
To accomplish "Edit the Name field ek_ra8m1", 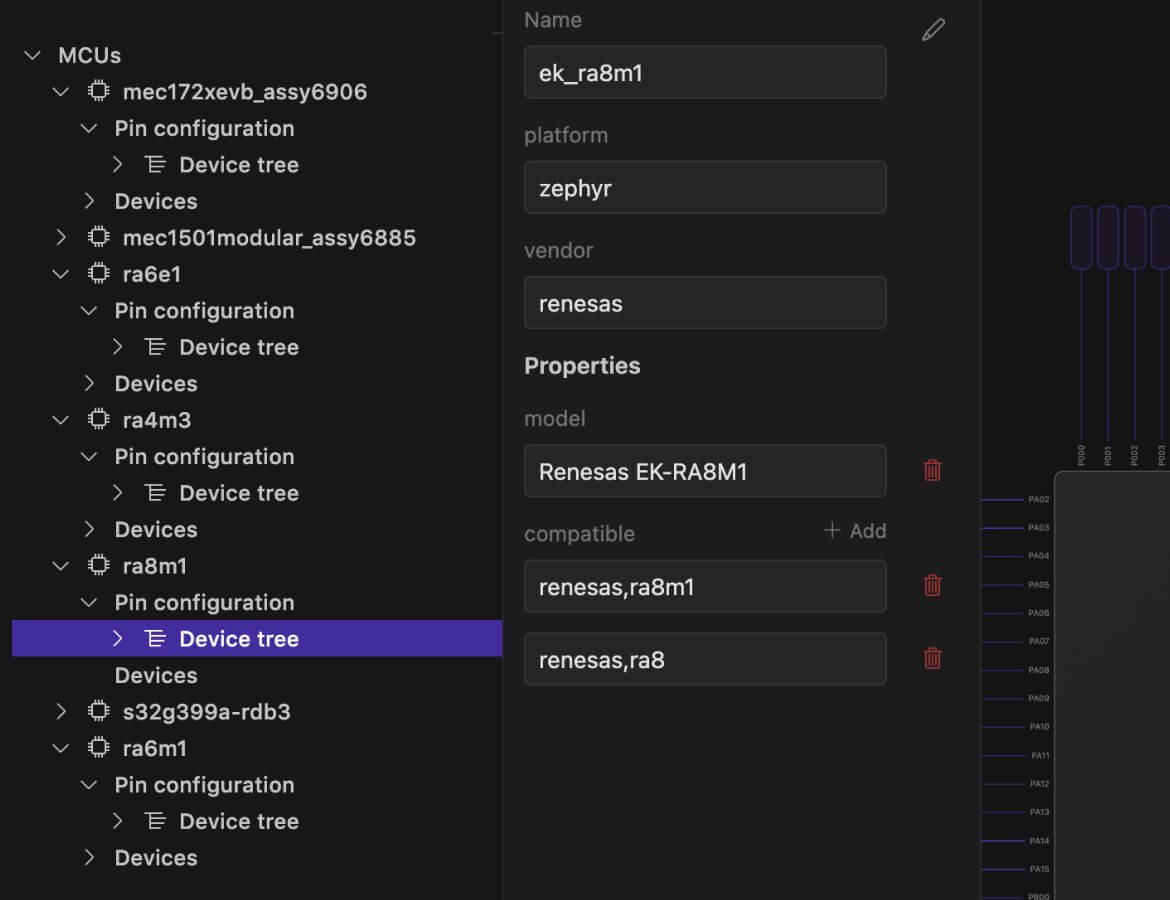I will click(705, 72).
